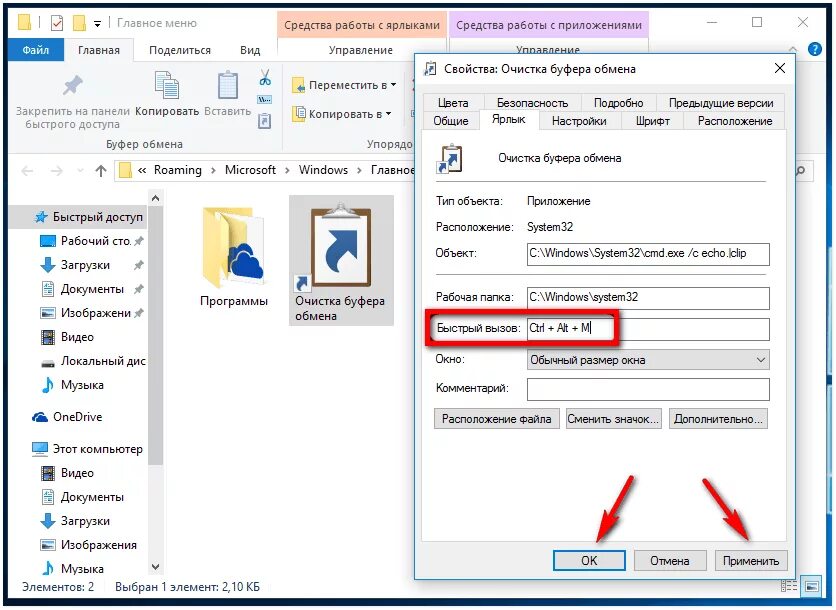Select pinned Downloads item under Quick access
Image resolution: width=836 pixels, height=610 pixels.
92,265
